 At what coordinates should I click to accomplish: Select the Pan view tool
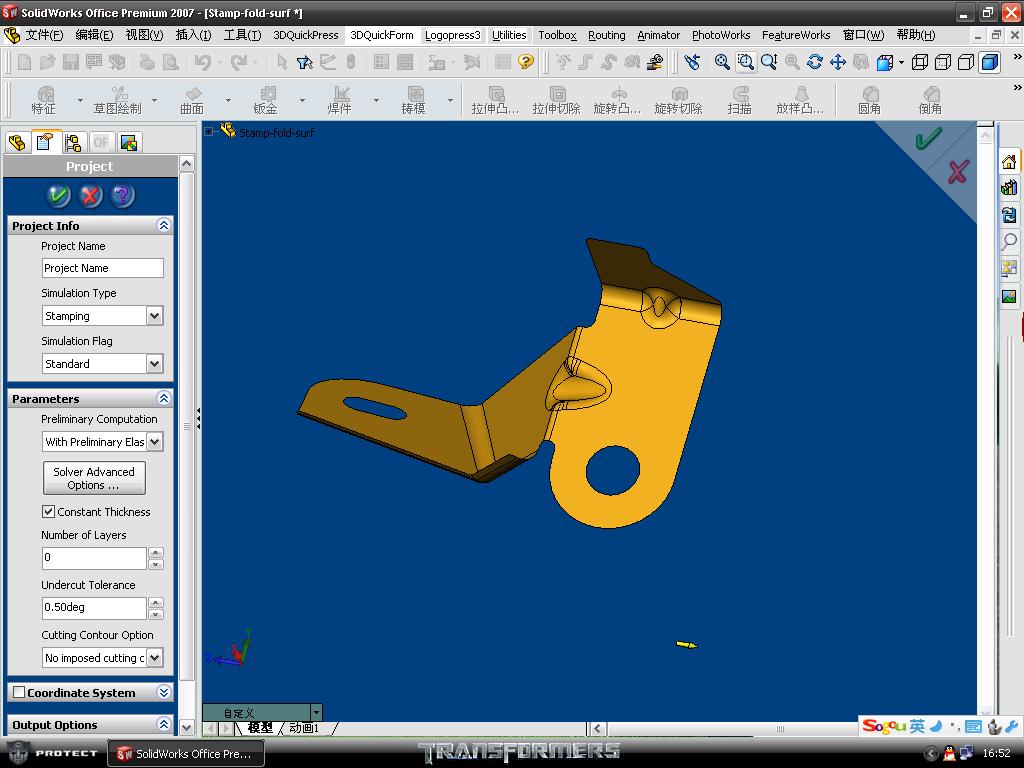click(838, 62)
